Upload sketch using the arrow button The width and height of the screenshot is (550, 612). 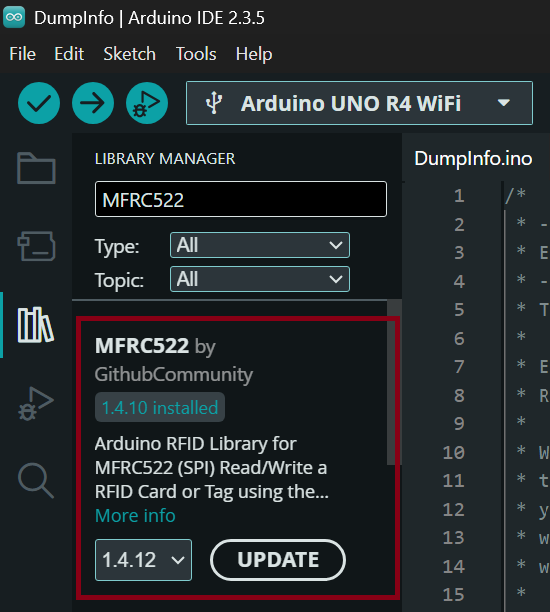[x=93, y=103]
